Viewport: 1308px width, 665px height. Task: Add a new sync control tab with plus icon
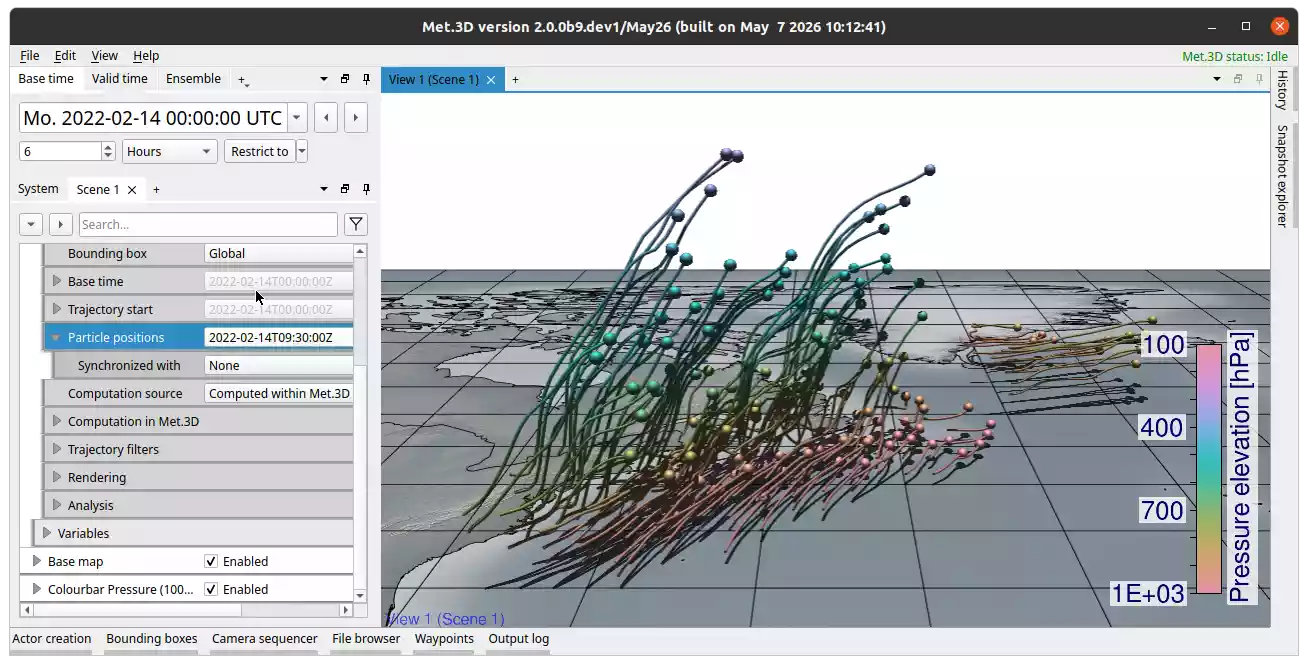(x=242, y=79)
